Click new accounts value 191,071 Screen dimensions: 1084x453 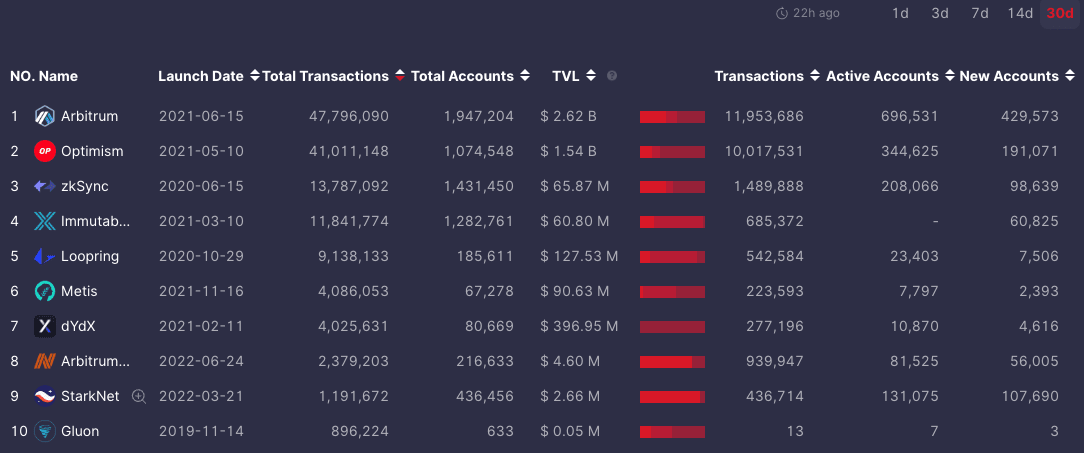[x=1030, y=151]
